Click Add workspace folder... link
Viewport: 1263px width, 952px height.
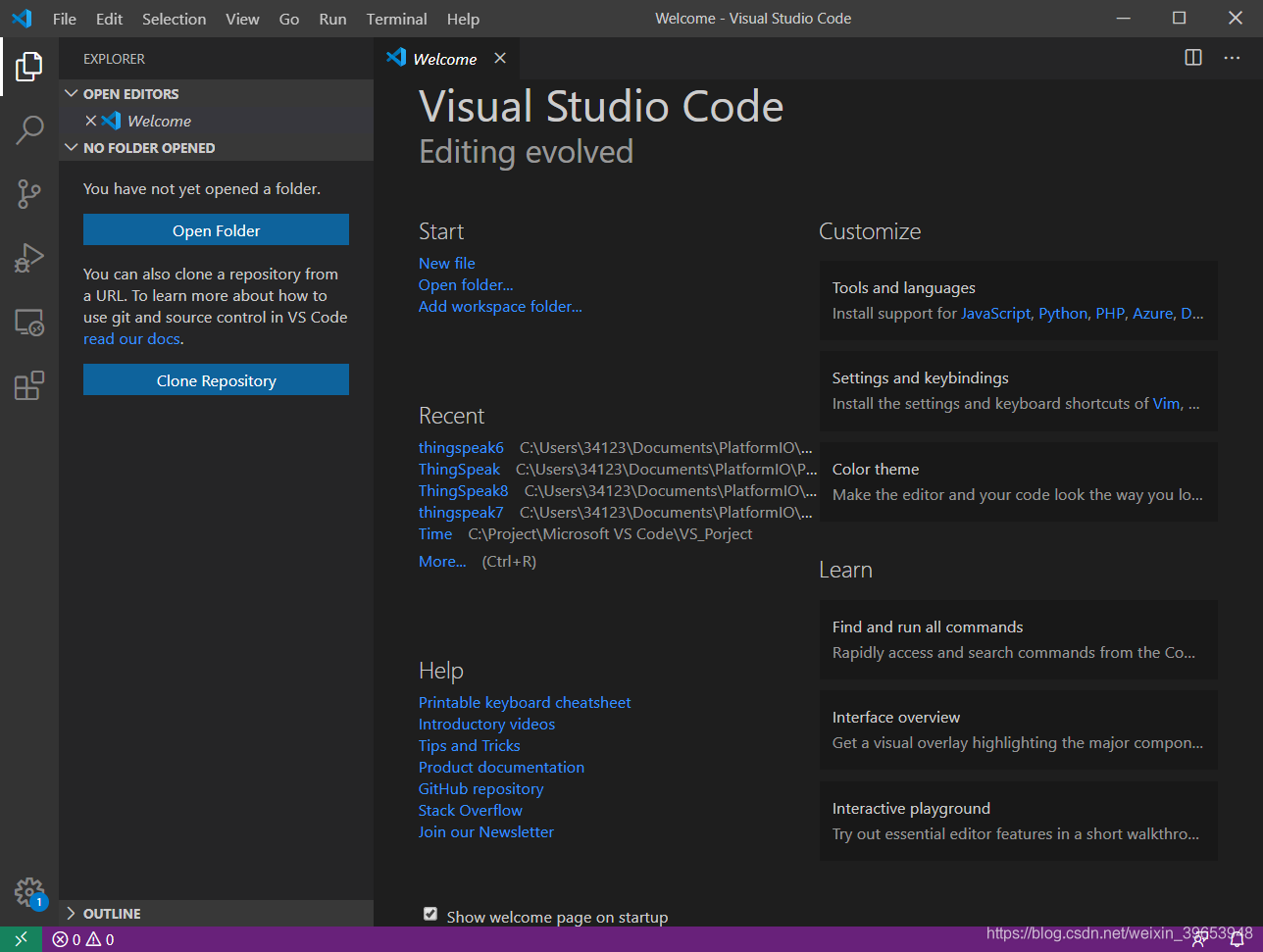(x=500, y=306)
